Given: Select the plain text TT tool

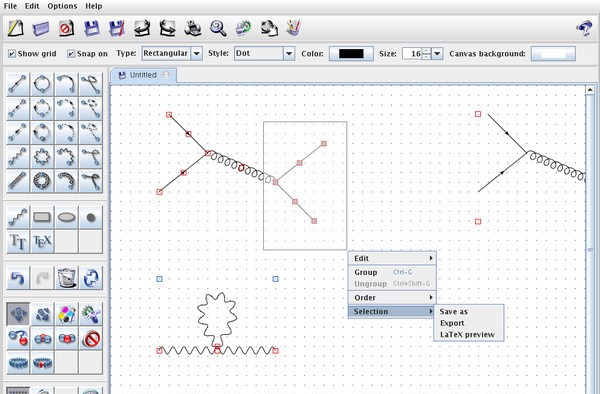Looking at the screenshot, I should tap(18, 241).
